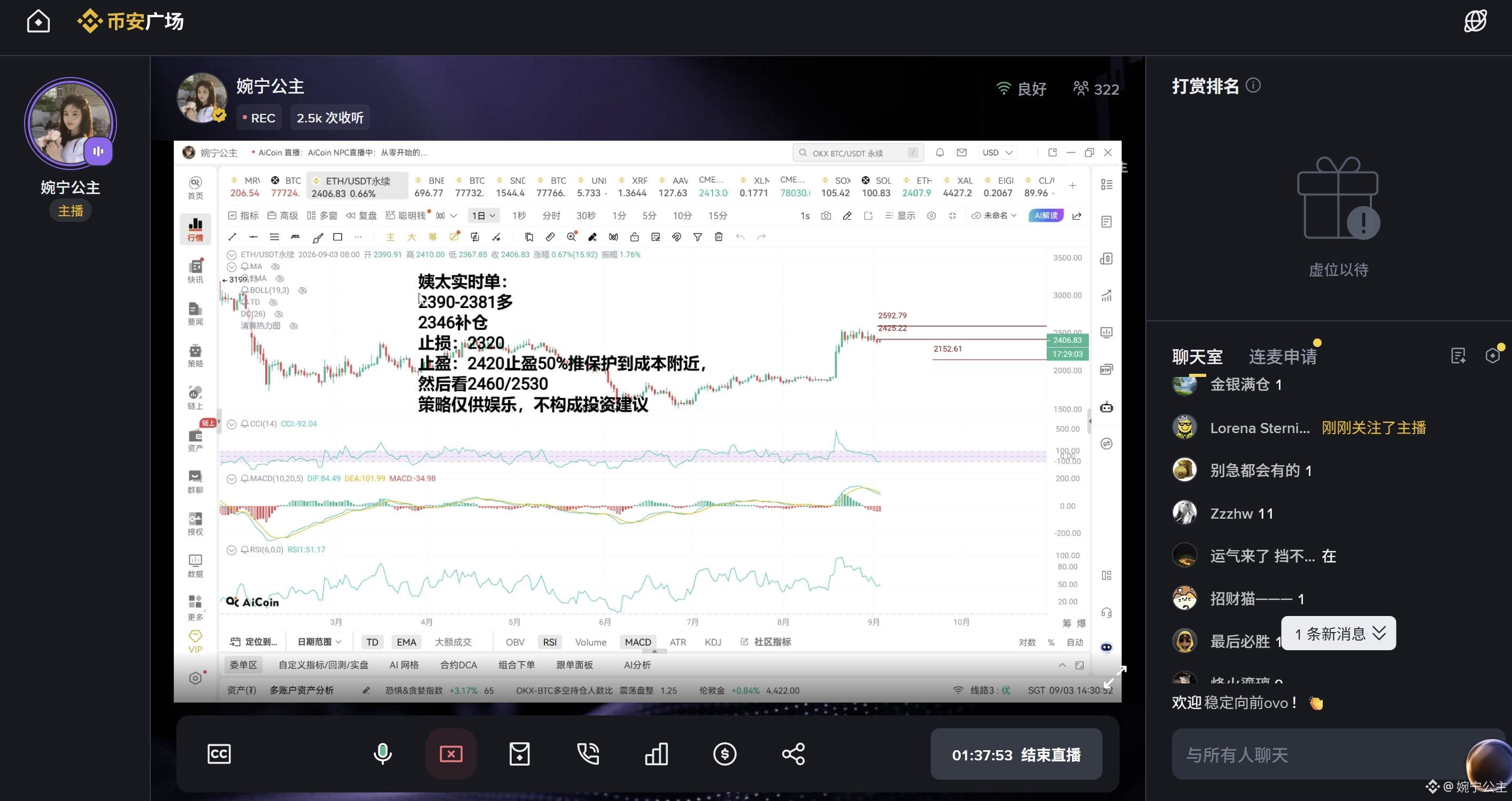Open the phone call co-host icon
Screen dimensions: 1512x801
coord(588,754)
